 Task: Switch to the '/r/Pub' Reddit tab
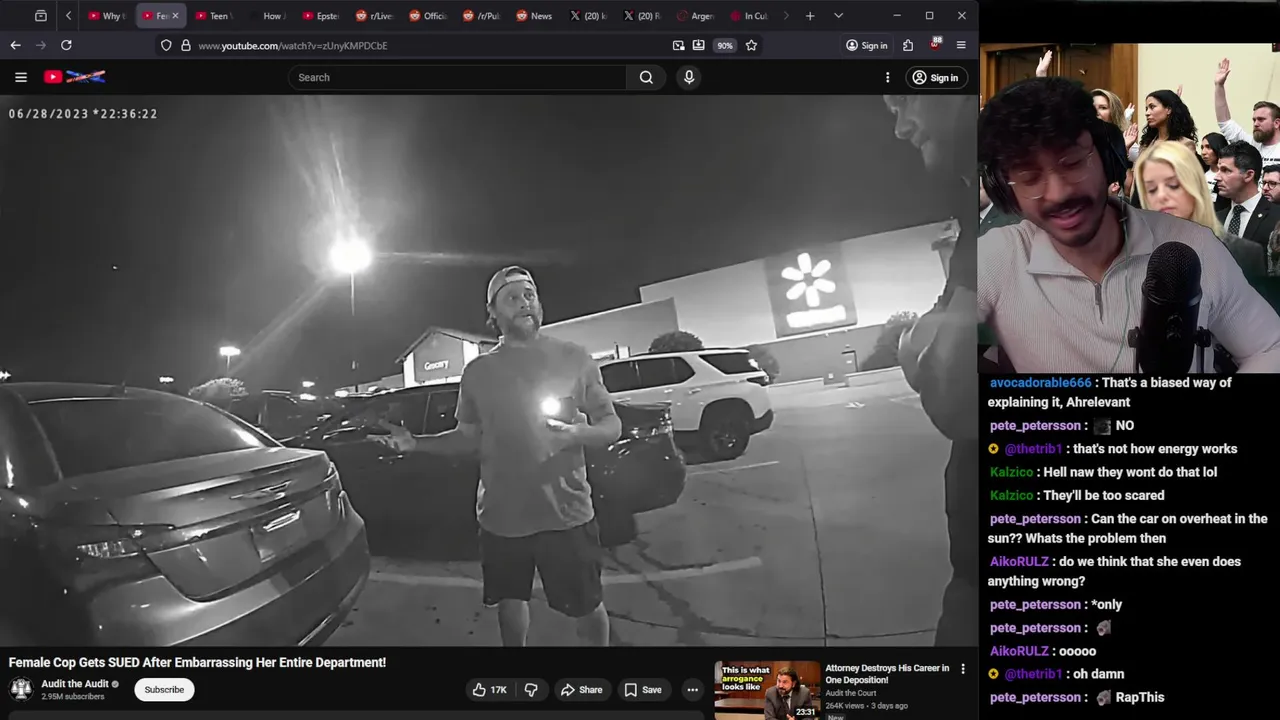481,16
